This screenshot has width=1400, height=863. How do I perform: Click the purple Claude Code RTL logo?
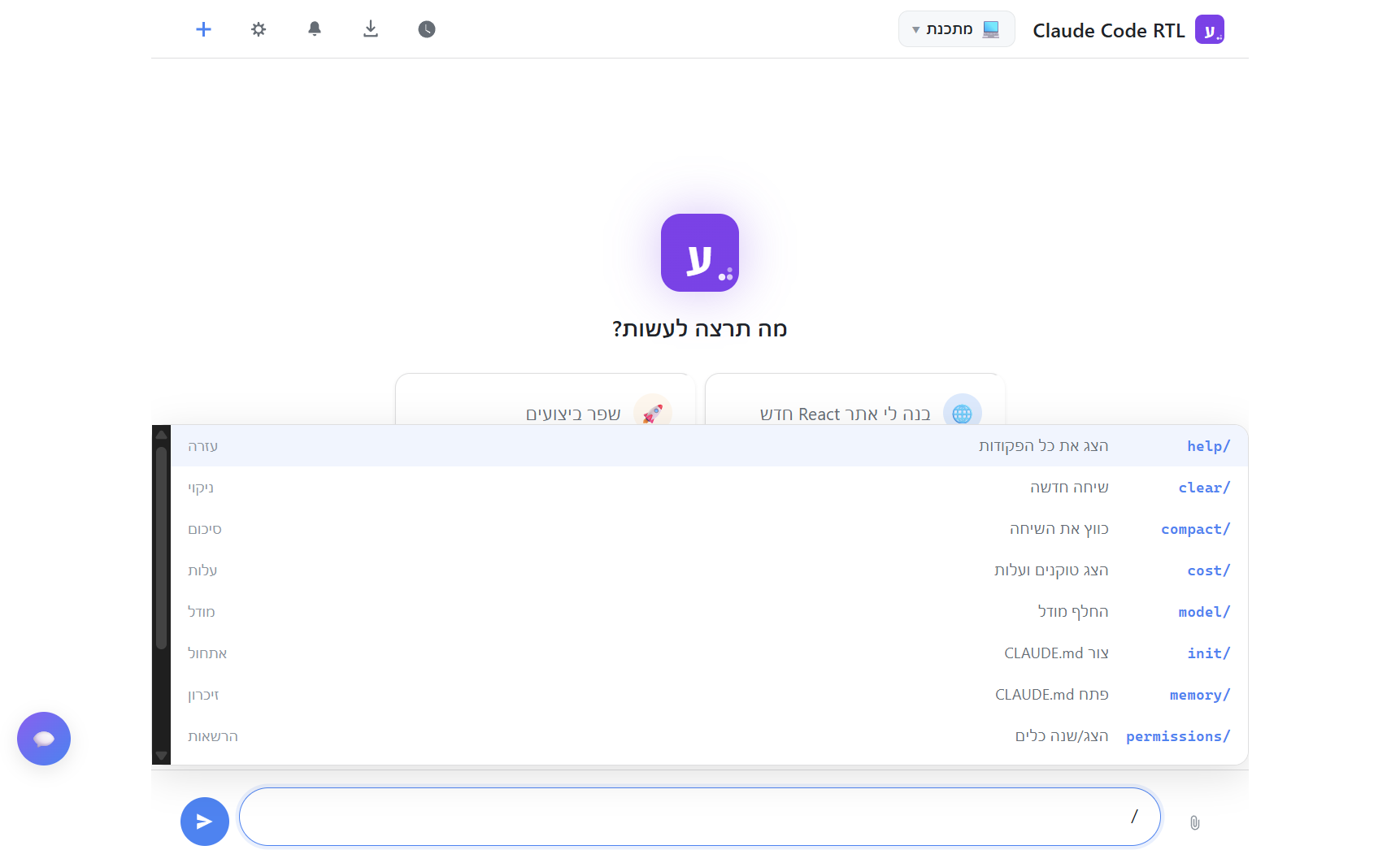1210,30
